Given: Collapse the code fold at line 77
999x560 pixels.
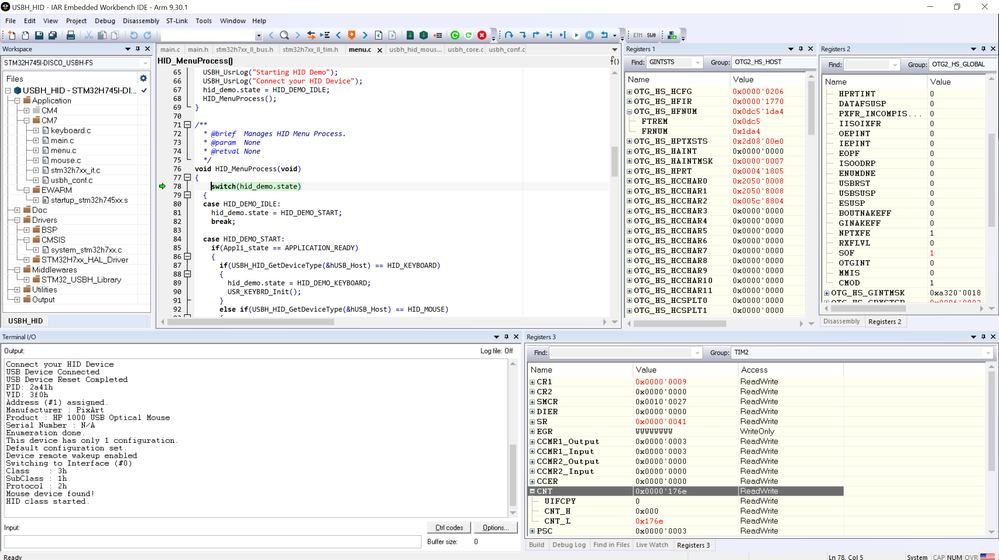Looking at the screenshot, I should 187,177.
